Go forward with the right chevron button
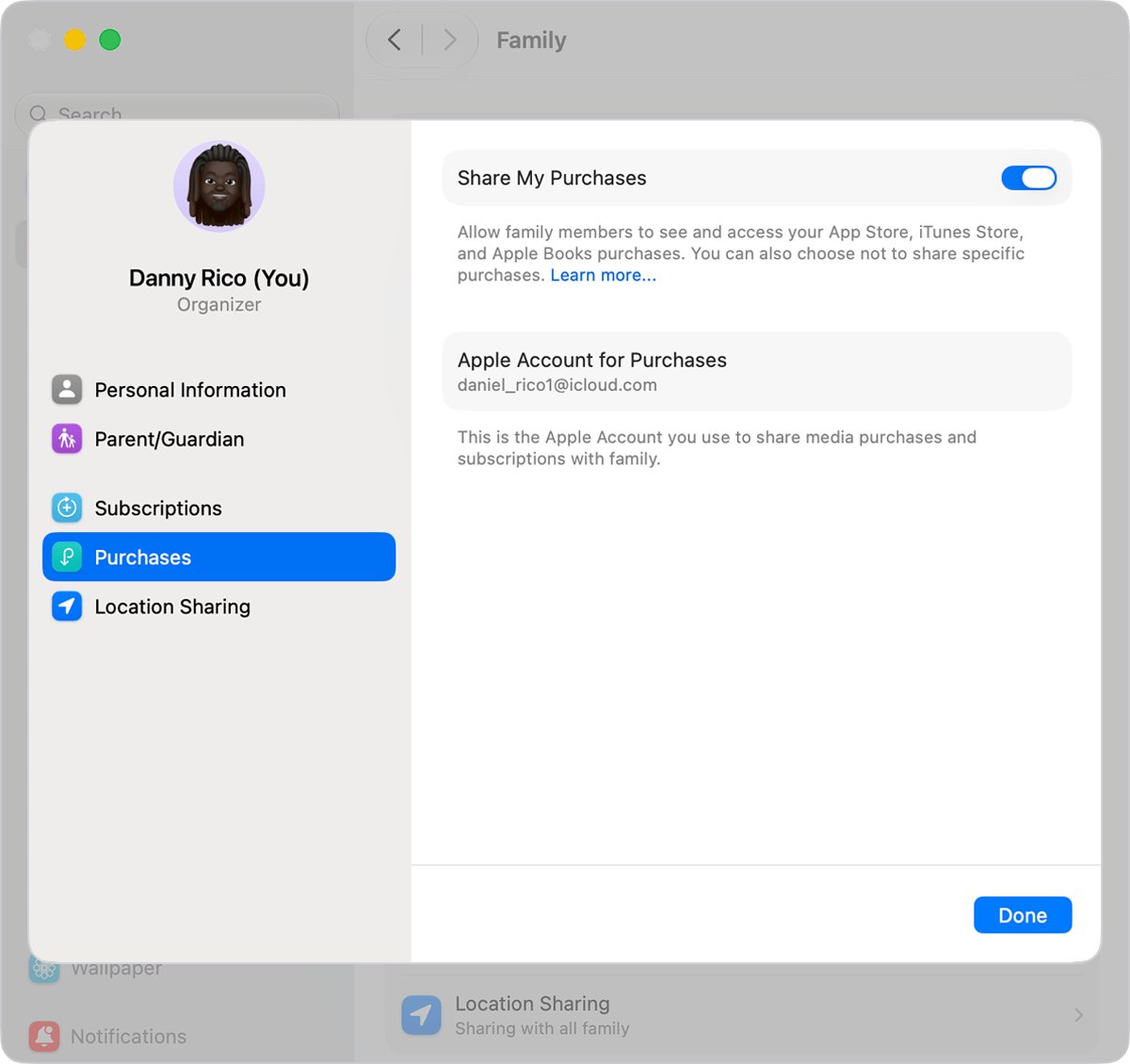 450,40
